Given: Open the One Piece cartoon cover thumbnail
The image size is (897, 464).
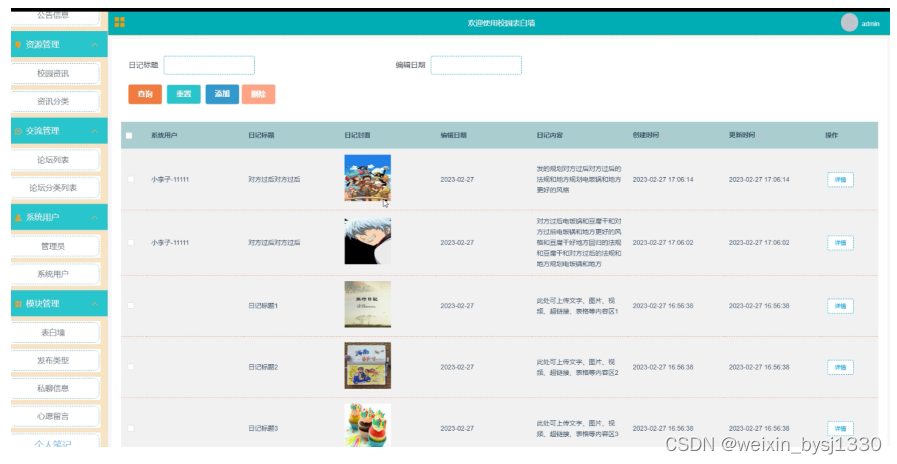Looking at the screenshot, I should pyautogui.click(x=367, y=178).
